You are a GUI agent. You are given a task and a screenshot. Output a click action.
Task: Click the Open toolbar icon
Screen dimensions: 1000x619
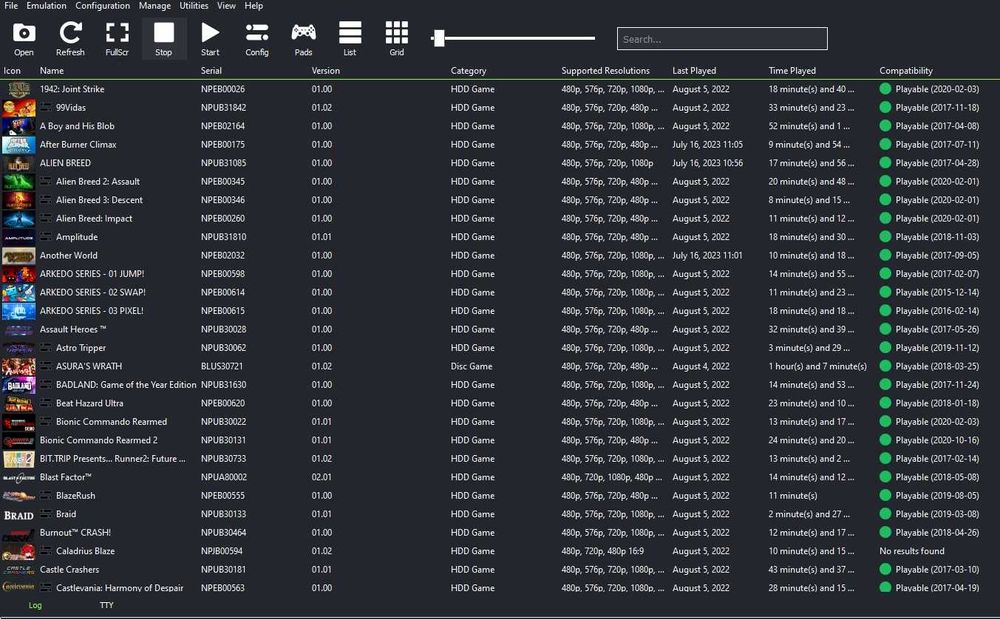[x=24, y=38]
